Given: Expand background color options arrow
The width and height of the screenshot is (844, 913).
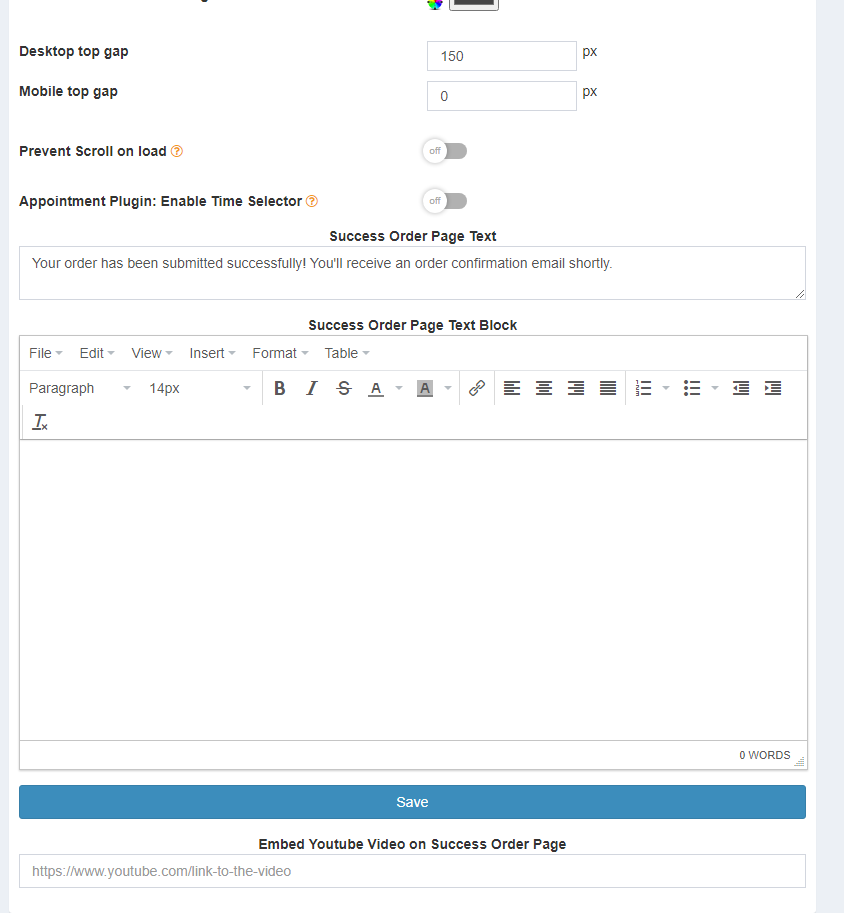Looking at the screenshot, I should [x=448, y=388].
